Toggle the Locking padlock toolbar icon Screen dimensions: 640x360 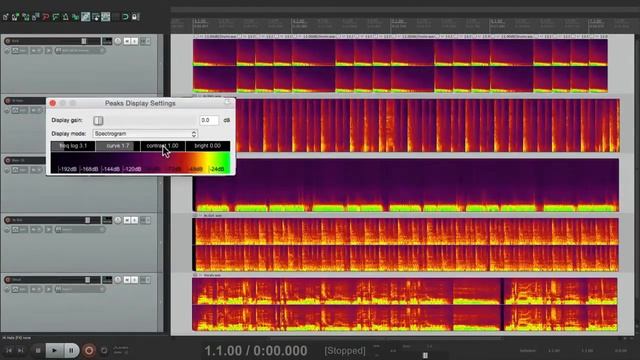[x=135, y=17]
